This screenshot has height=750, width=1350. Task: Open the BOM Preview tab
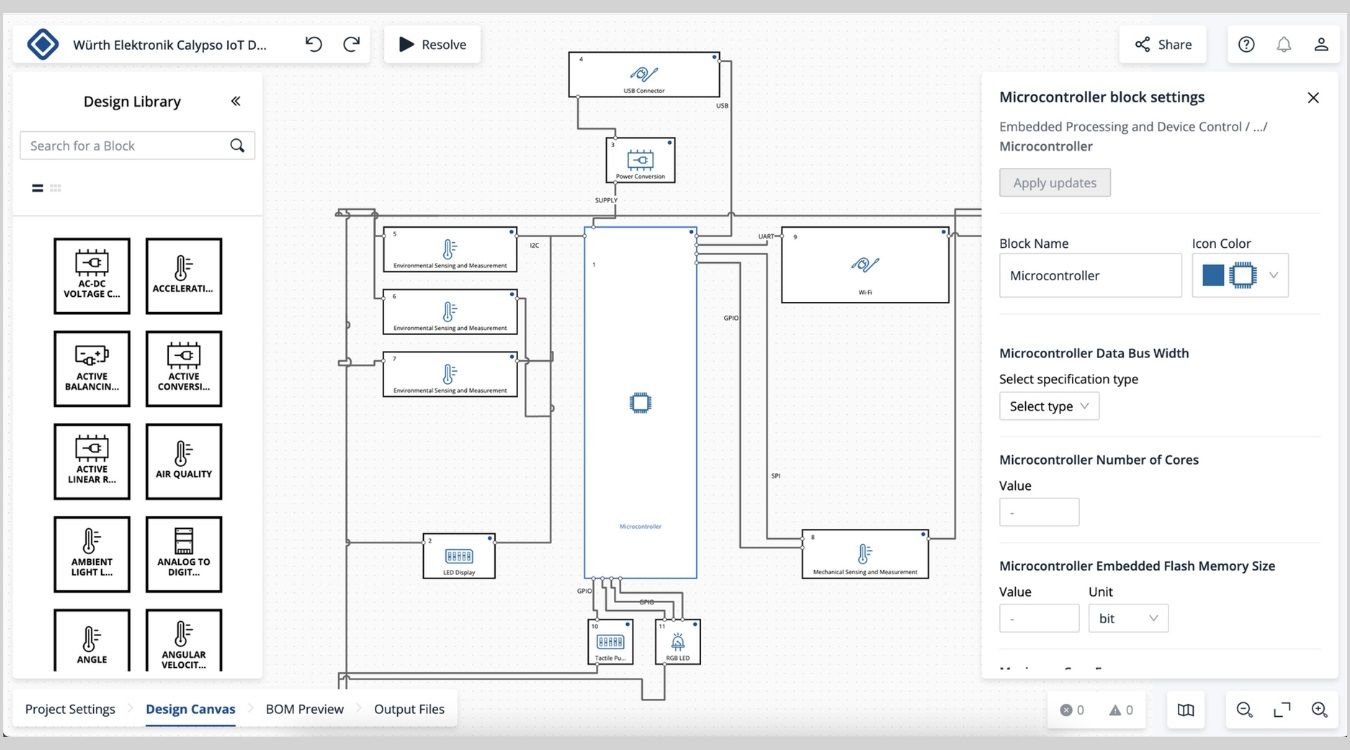pyautogui.click(x=304, y=709)
